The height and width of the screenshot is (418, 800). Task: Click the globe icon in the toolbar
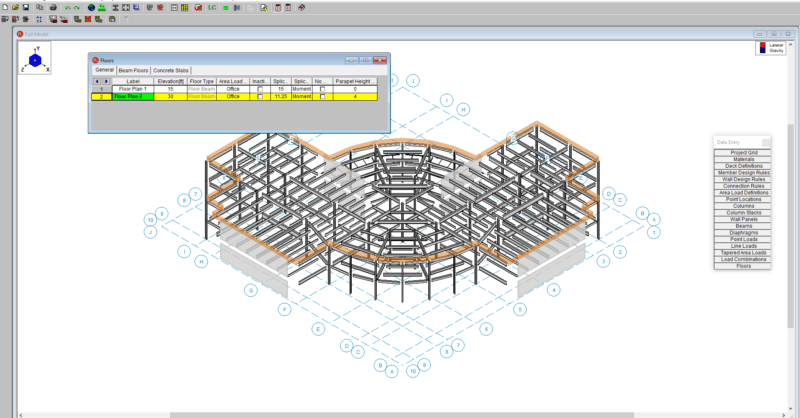[92, 6]
